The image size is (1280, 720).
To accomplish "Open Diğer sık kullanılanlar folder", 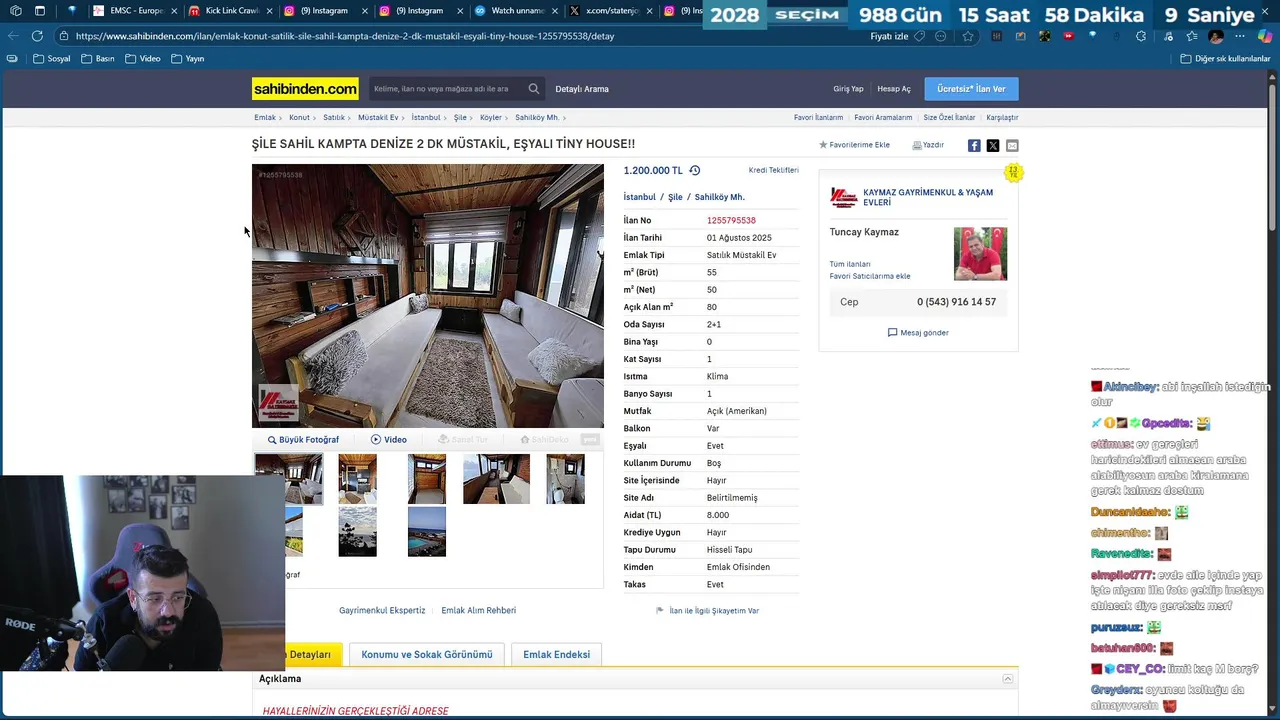I will point(1225,59).
